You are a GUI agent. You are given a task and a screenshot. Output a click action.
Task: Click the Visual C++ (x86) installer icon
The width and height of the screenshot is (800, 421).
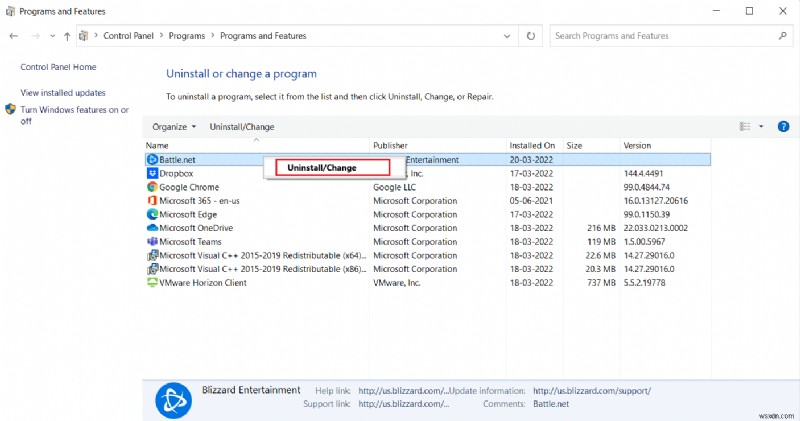pos(152,269)
